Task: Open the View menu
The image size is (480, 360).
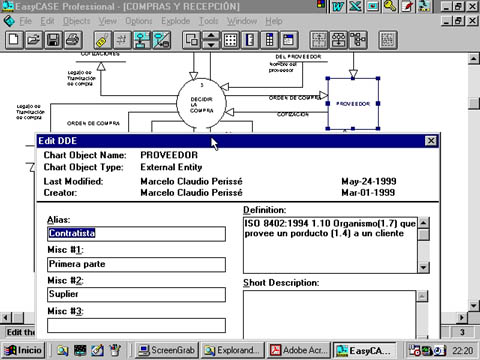Action: coord(107,21)
